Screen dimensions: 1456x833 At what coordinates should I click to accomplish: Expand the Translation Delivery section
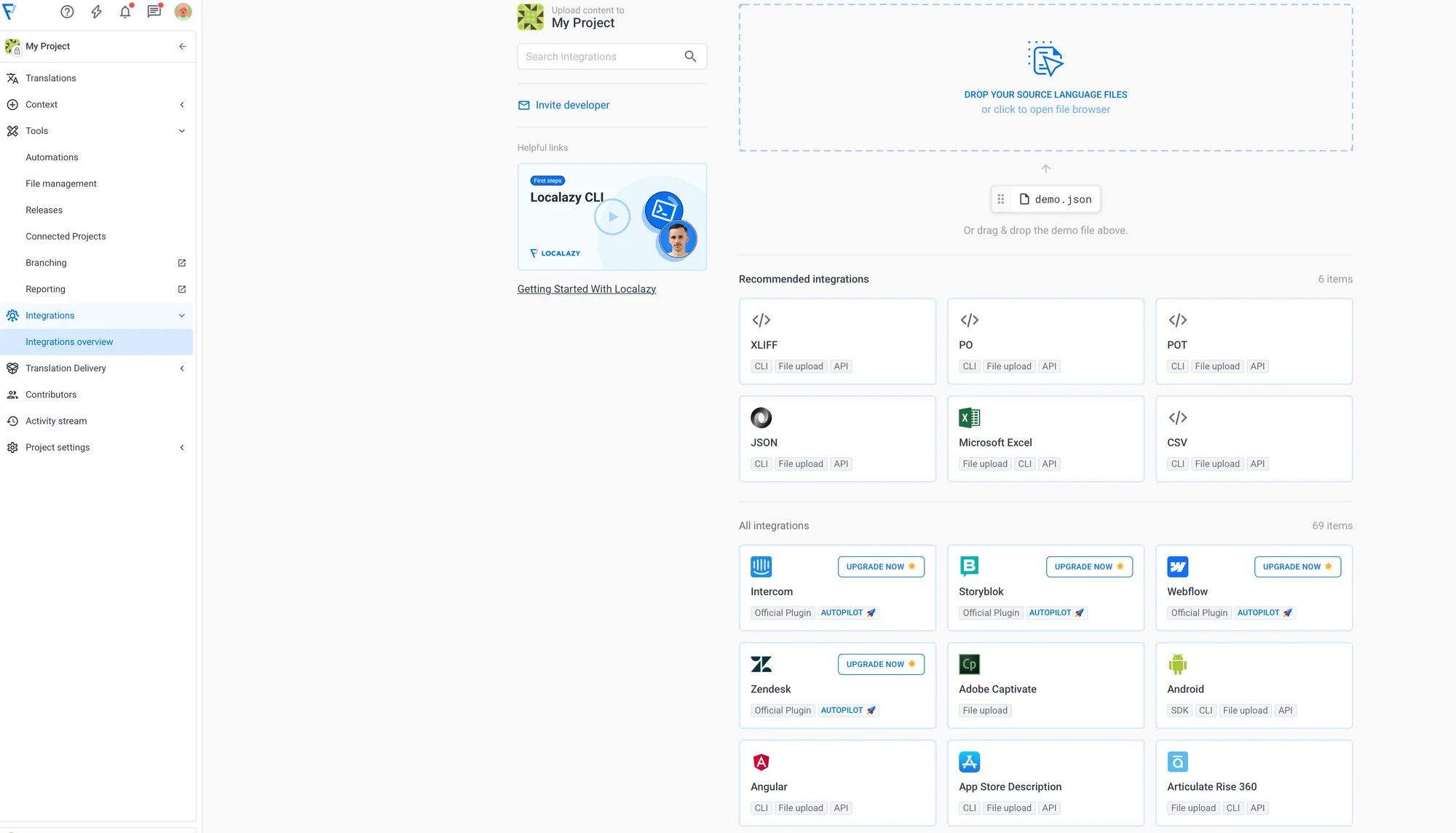[x=182, y=368]
